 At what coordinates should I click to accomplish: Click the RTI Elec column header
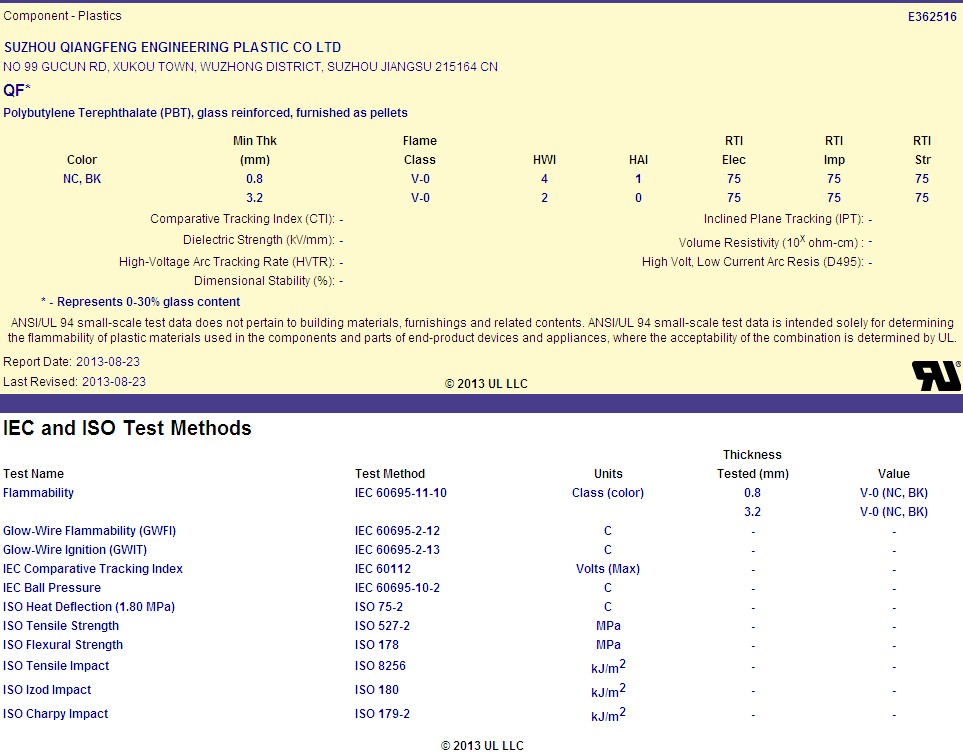[x=733, y=150]
